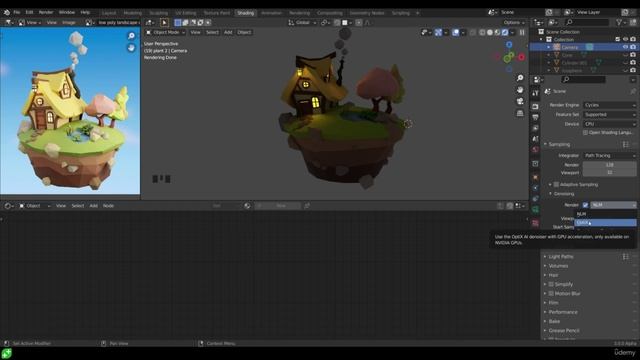Open the View Layer properties tab icon
The height and width of the screenshot is (360, 640).
tap(535, 128)
